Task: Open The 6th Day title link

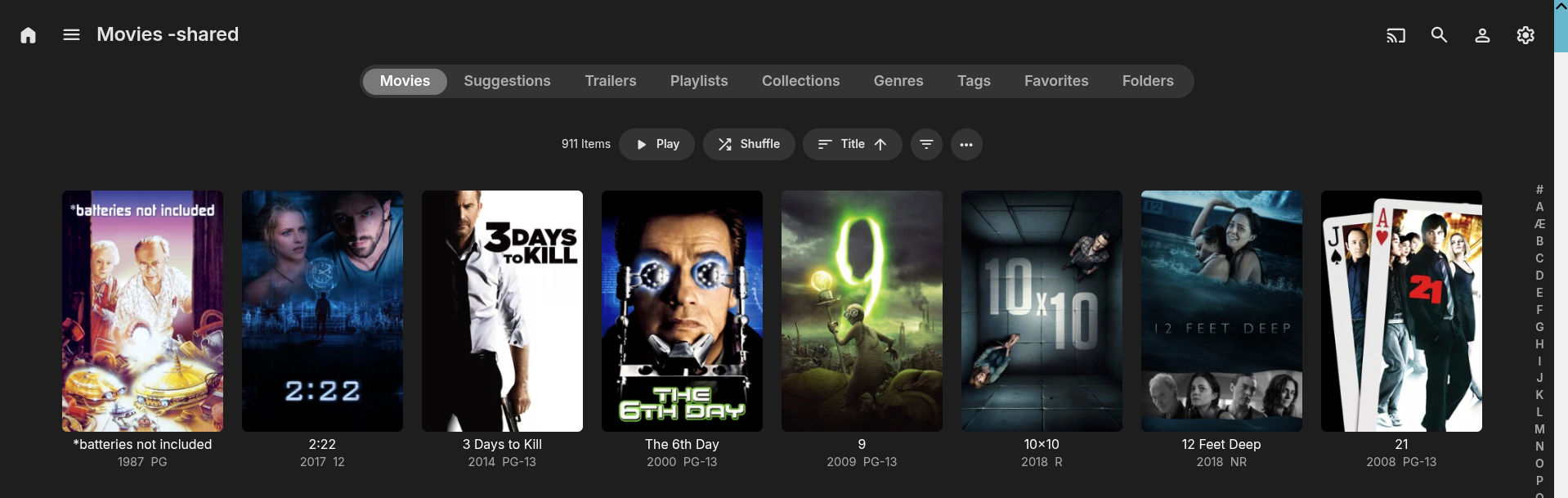Action: 682,444
